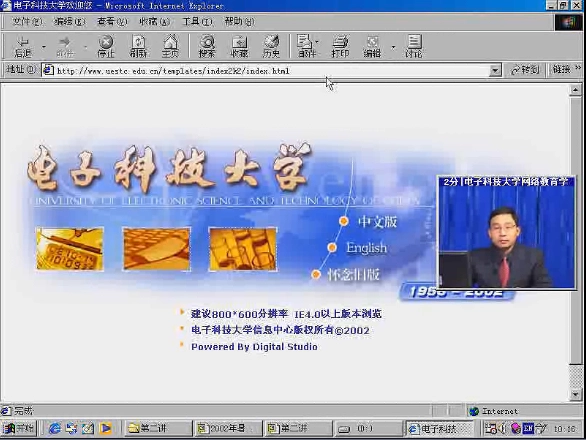Open the Back button history dropdown arrow

point(44,47)
